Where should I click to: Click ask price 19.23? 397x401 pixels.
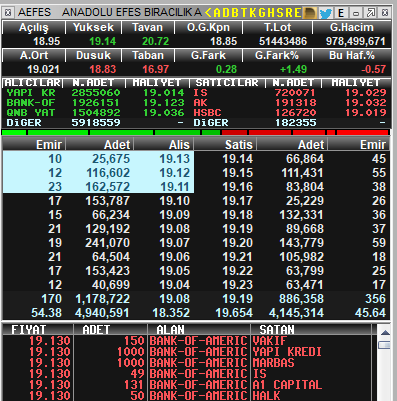(238, 285)
